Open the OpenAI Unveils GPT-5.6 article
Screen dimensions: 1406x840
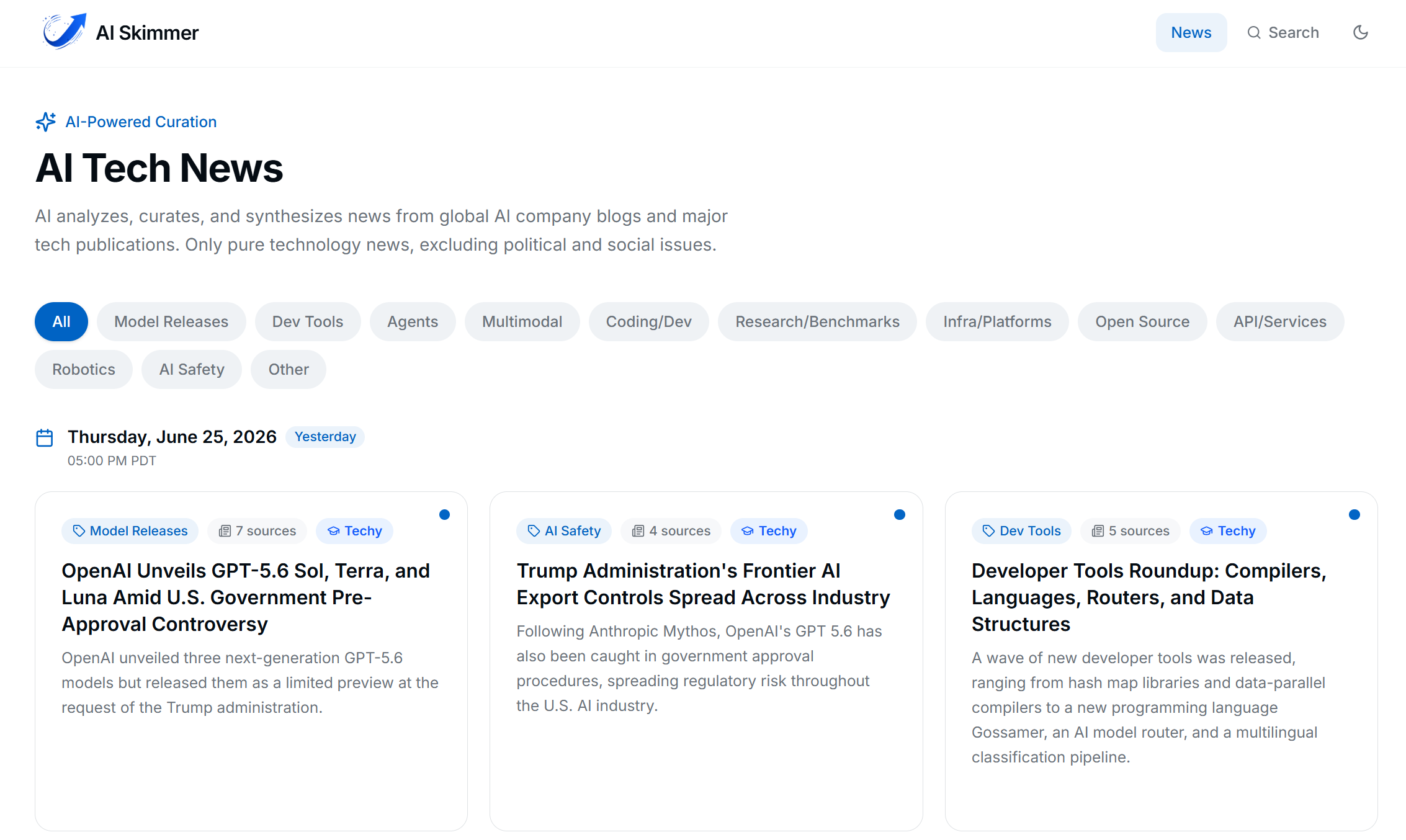point(246,597)
